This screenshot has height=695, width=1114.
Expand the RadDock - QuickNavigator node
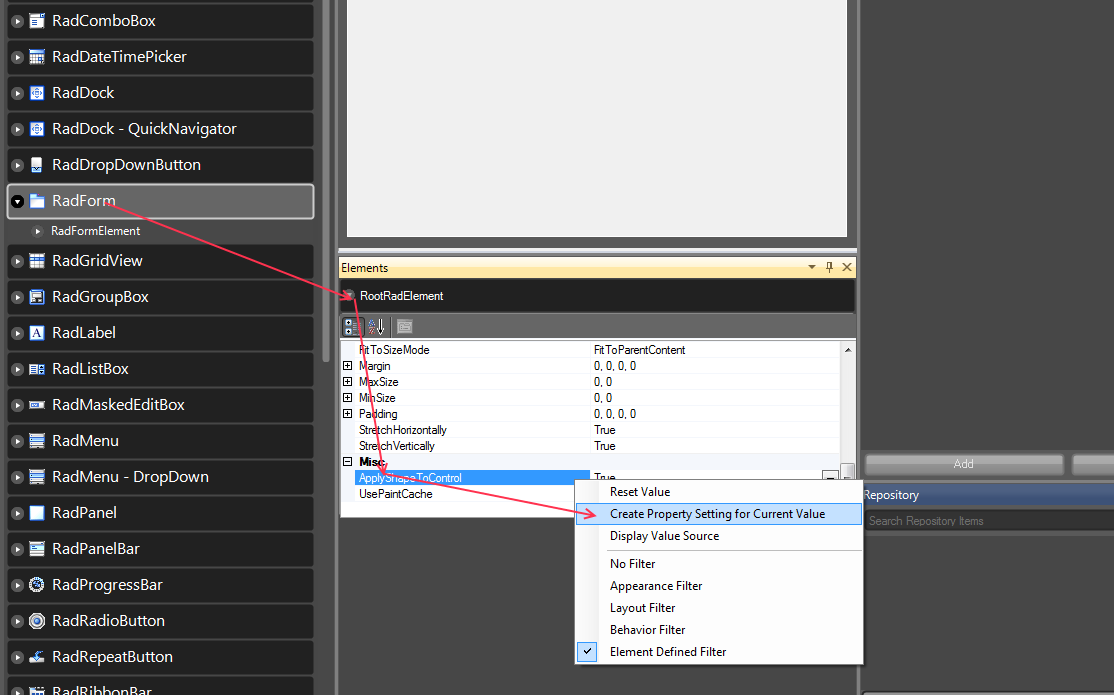[x=18, y=129]
